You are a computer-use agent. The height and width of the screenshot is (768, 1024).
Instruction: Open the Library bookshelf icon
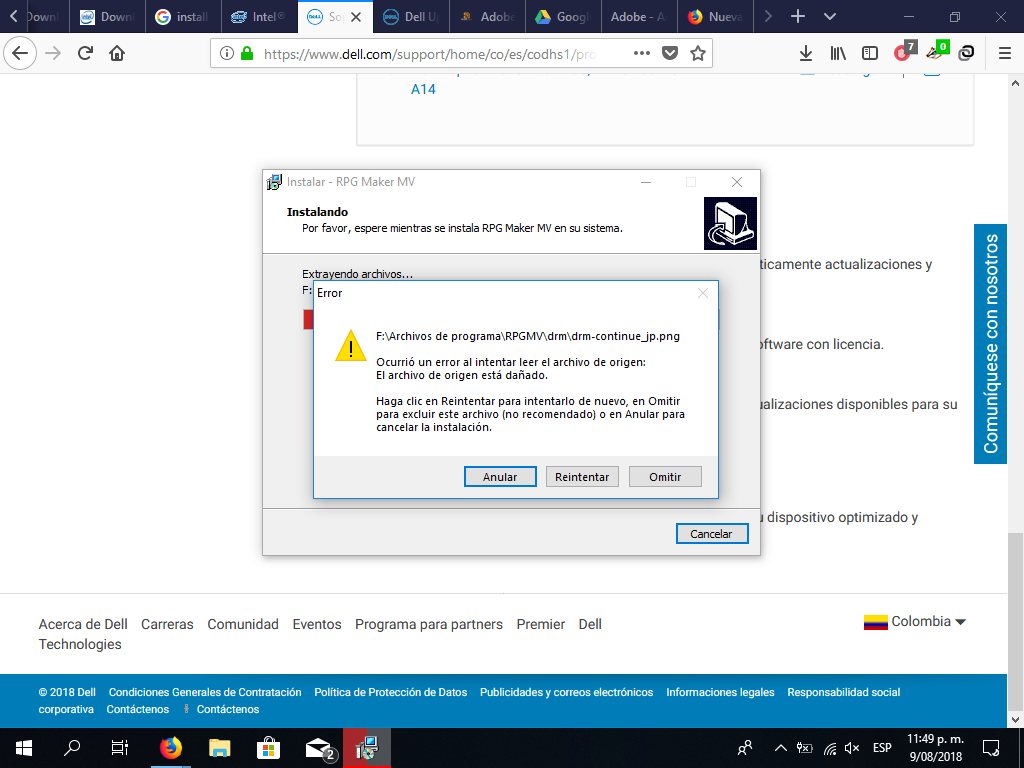coord(838,54)
